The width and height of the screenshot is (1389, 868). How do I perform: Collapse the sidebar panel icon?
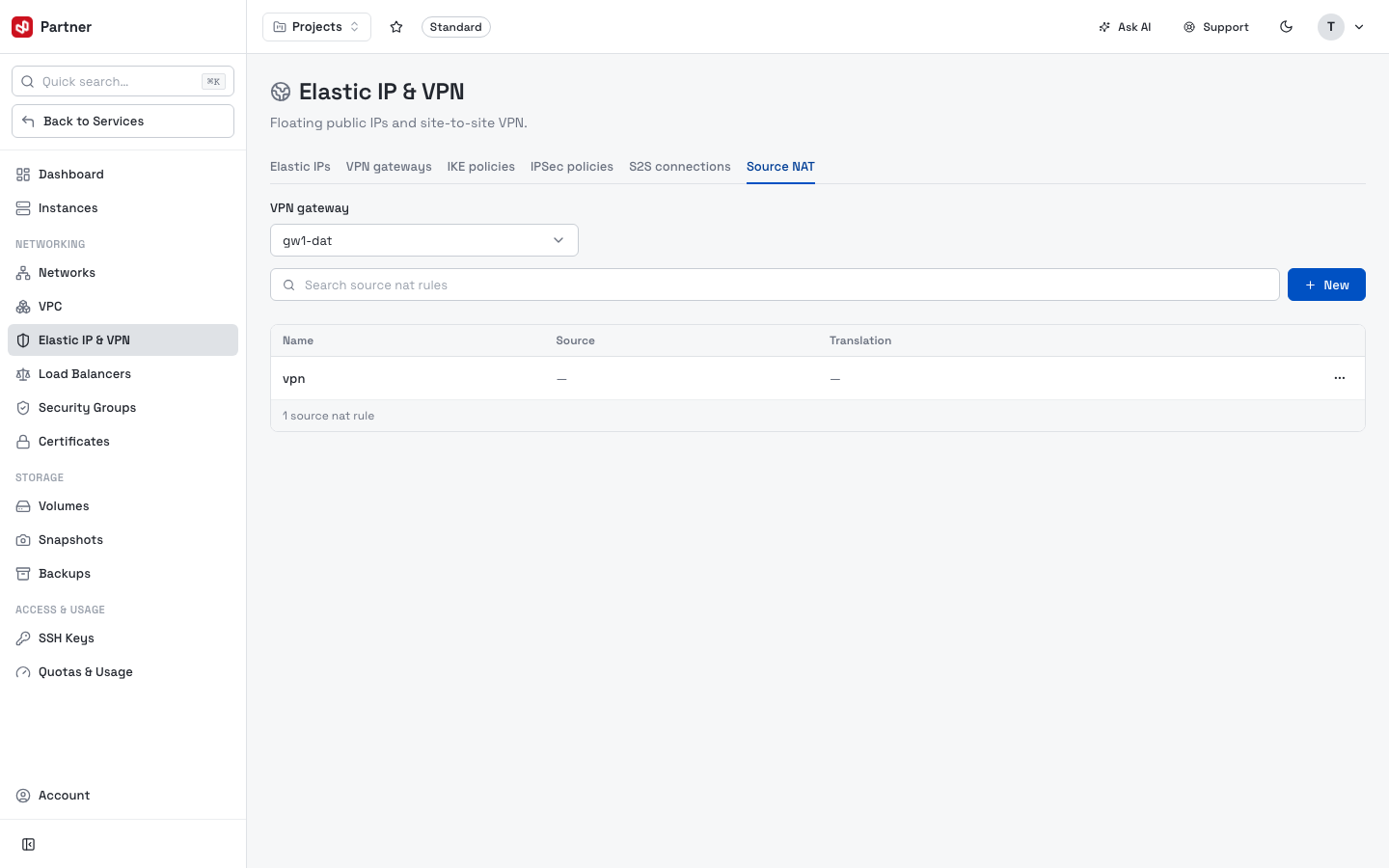click(x=29, y=845)
